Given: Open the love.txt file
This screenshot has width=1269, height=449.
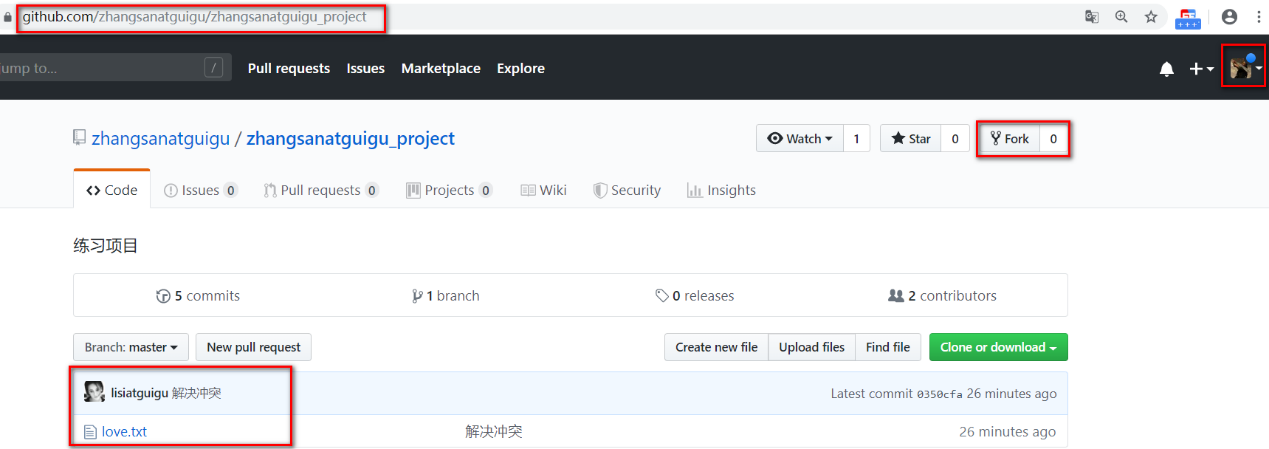Looking at the screenshot, I should click(x=124, y=432).
